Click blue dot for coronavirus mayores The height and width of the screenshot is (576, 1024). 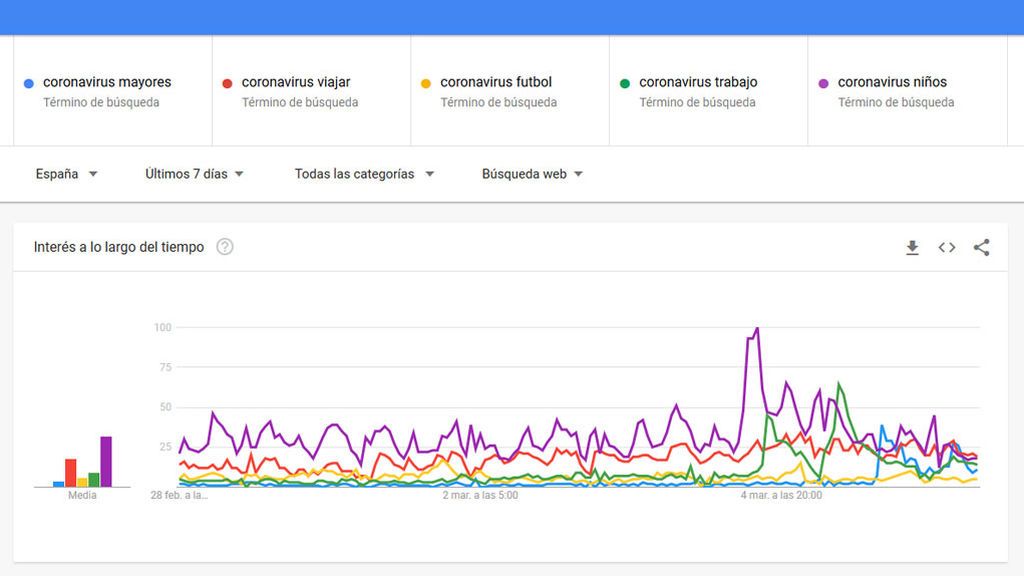[x=29, y=84]
